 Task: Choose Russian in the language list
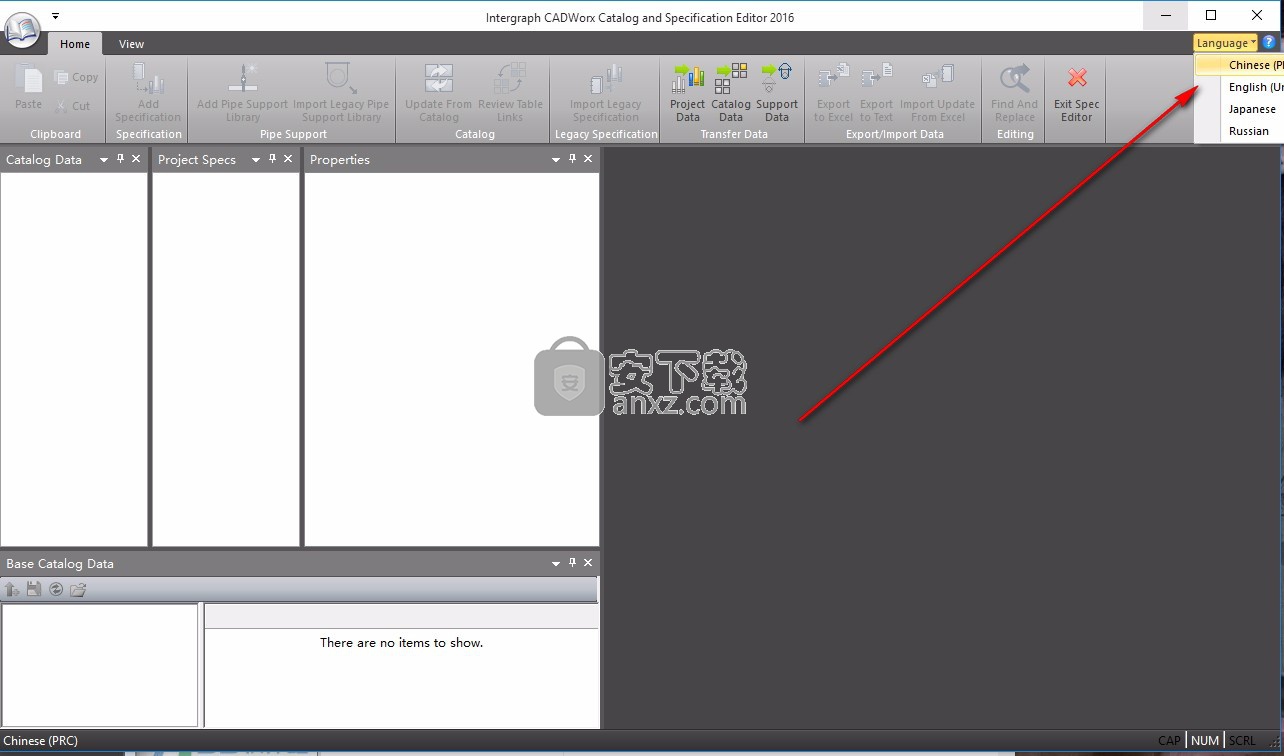click(x=1249, y=131)
